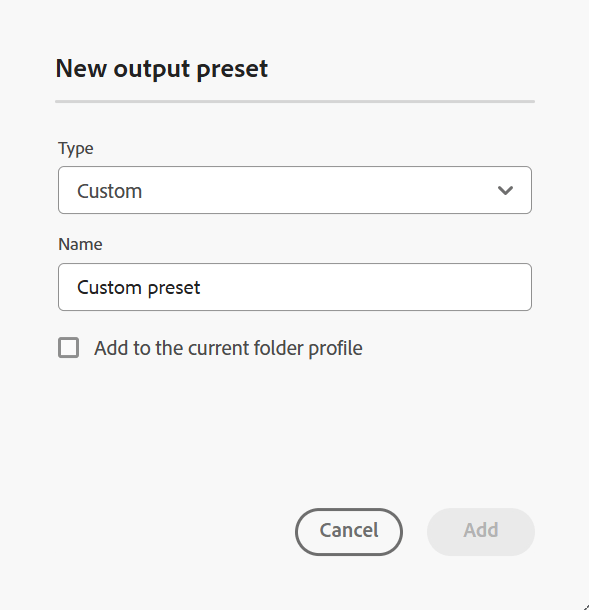Click the disabled Add button
The height and width of the screenshot is (610, 589).
(480, 531)
